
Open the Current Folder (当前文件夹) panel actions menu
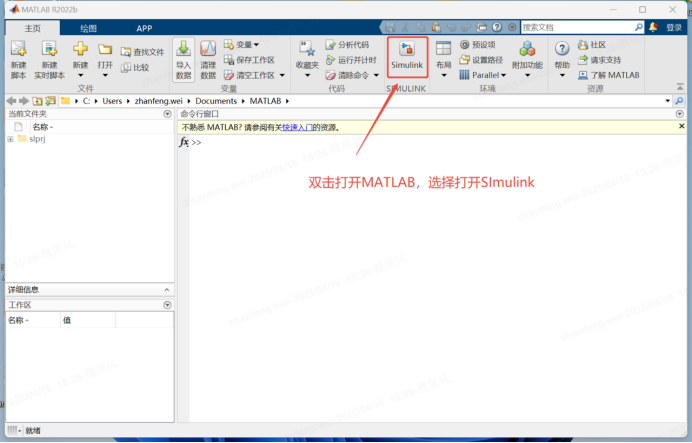point(167,114)
